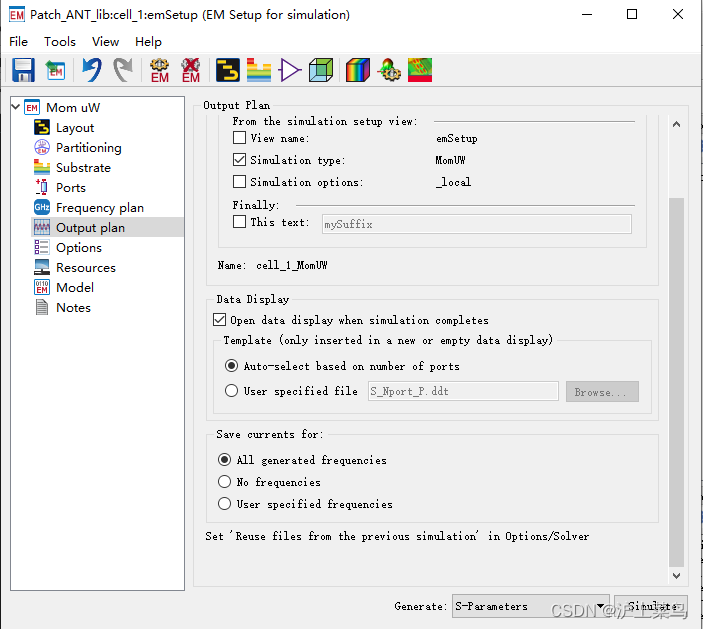This screenshot has width=703, height=629.
Task: Open the Model tree entry
Action: [x=75, y=287]
